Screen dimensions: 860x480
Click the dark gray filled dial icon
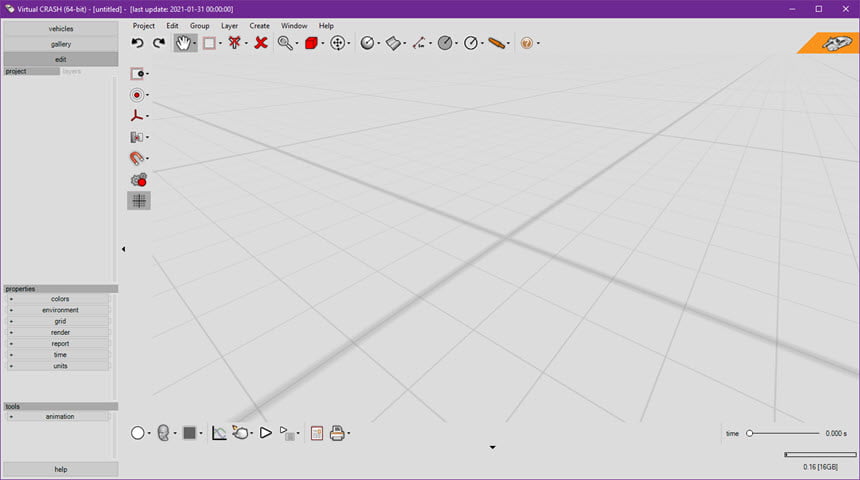point(445,43)
